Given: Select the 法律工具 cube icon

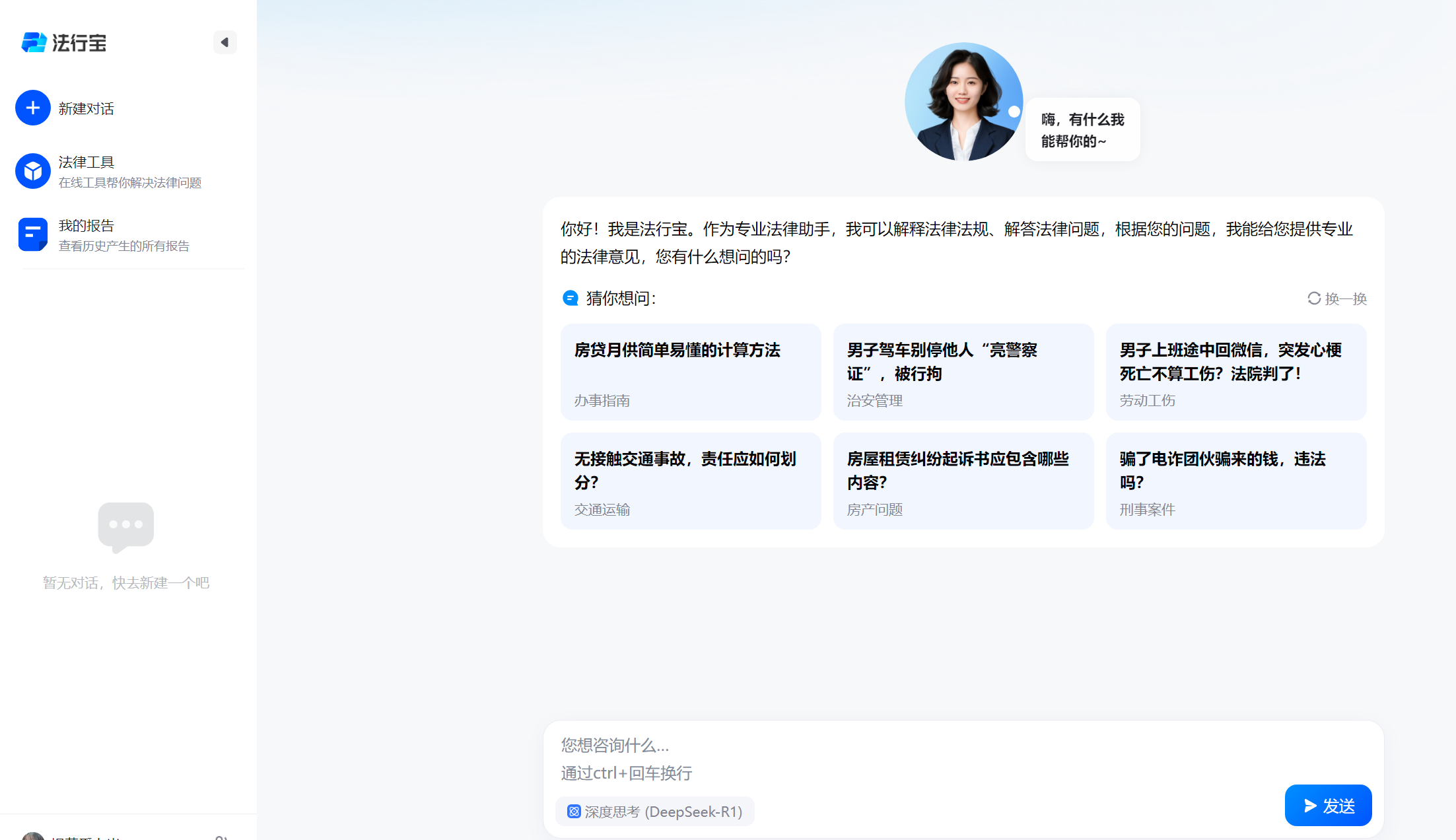Looking at the screenshot, I should point(33,171).
